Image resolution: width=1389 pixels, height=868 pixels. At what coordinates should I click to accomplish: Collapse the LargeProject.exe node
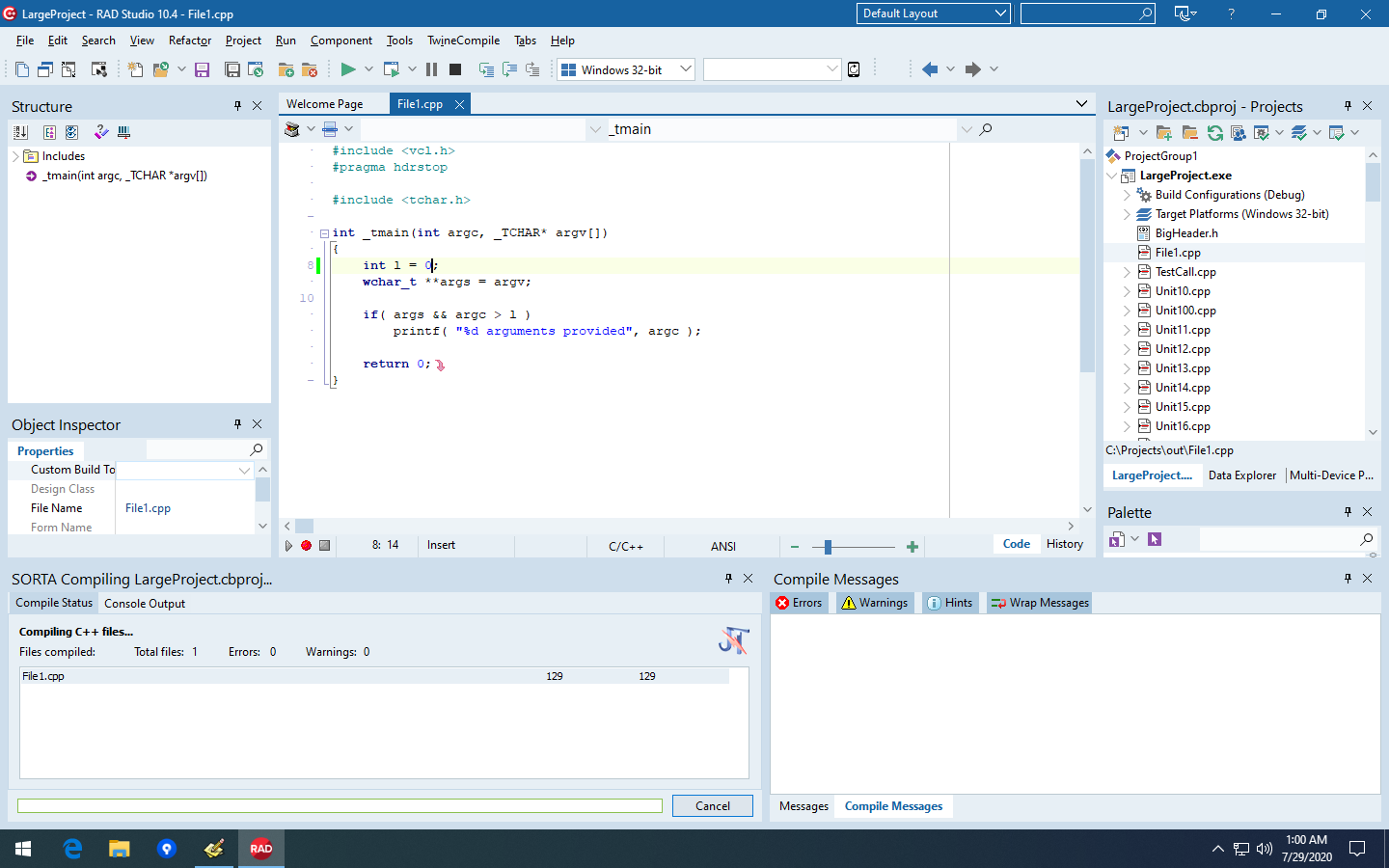(x=1111, y=176)
